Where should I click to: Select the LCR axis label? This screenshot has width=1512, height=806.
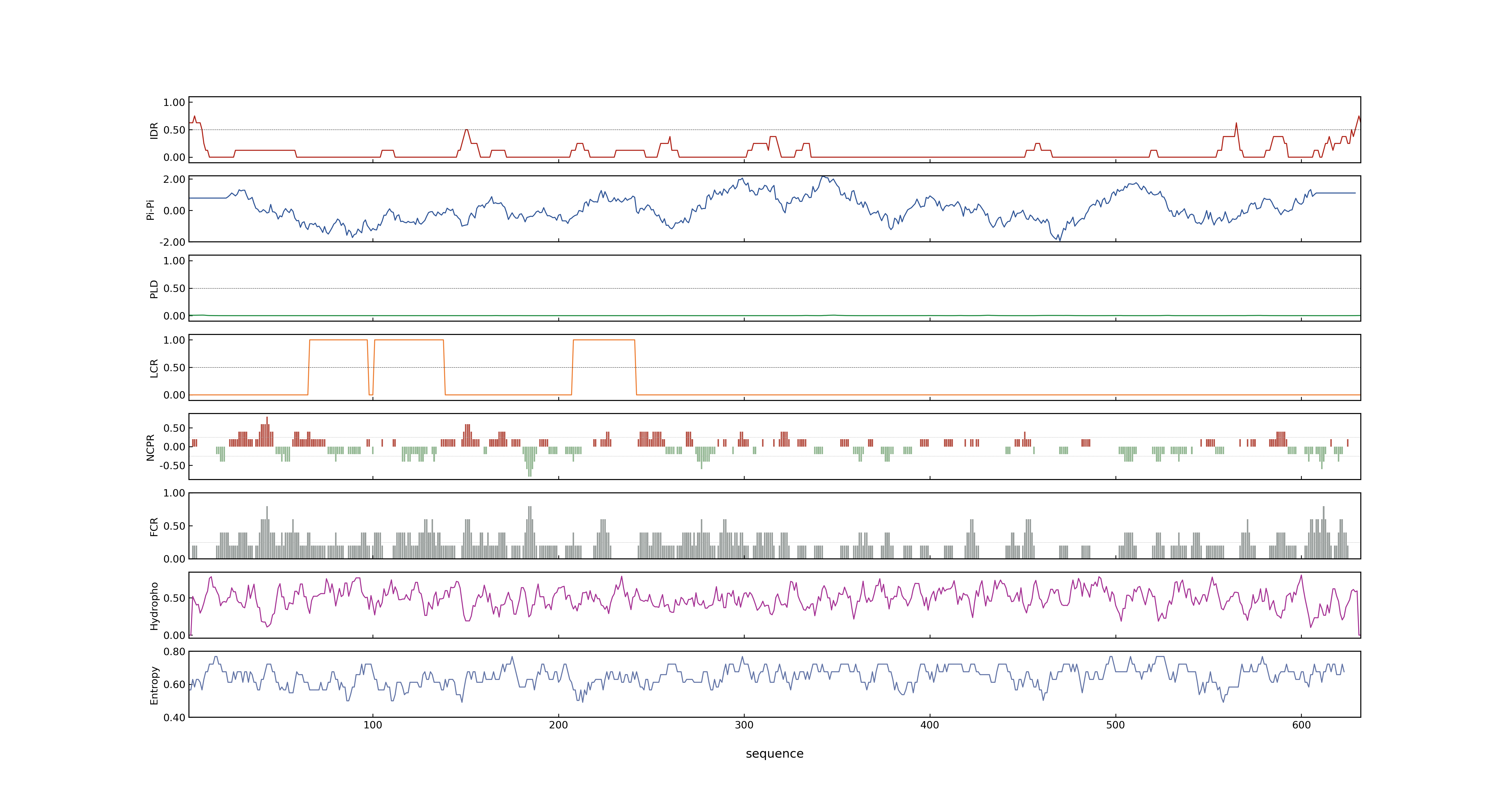(x=154, y=368)
